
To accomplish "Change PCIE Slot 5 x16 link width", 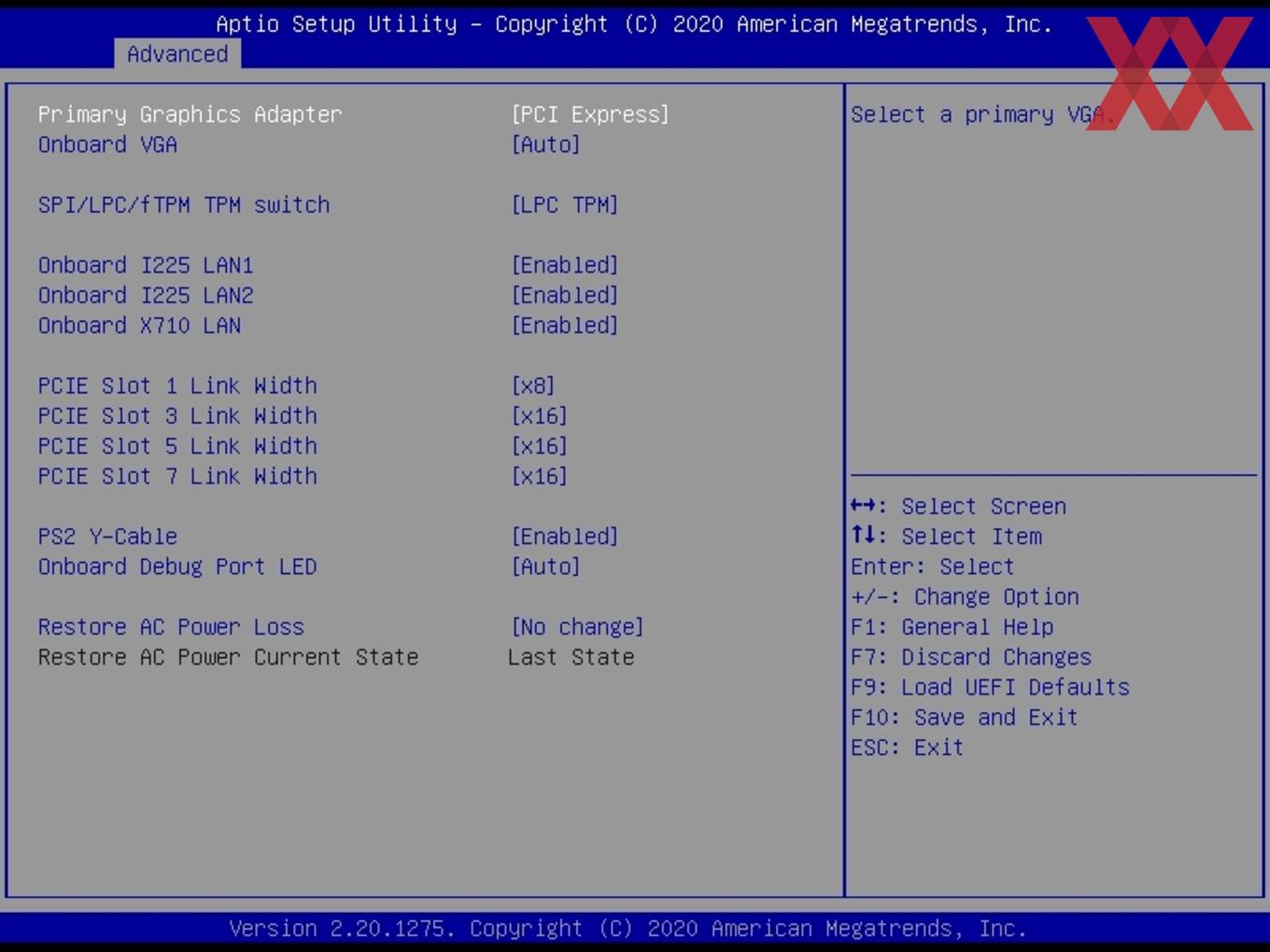I will [x=540, y=445].
